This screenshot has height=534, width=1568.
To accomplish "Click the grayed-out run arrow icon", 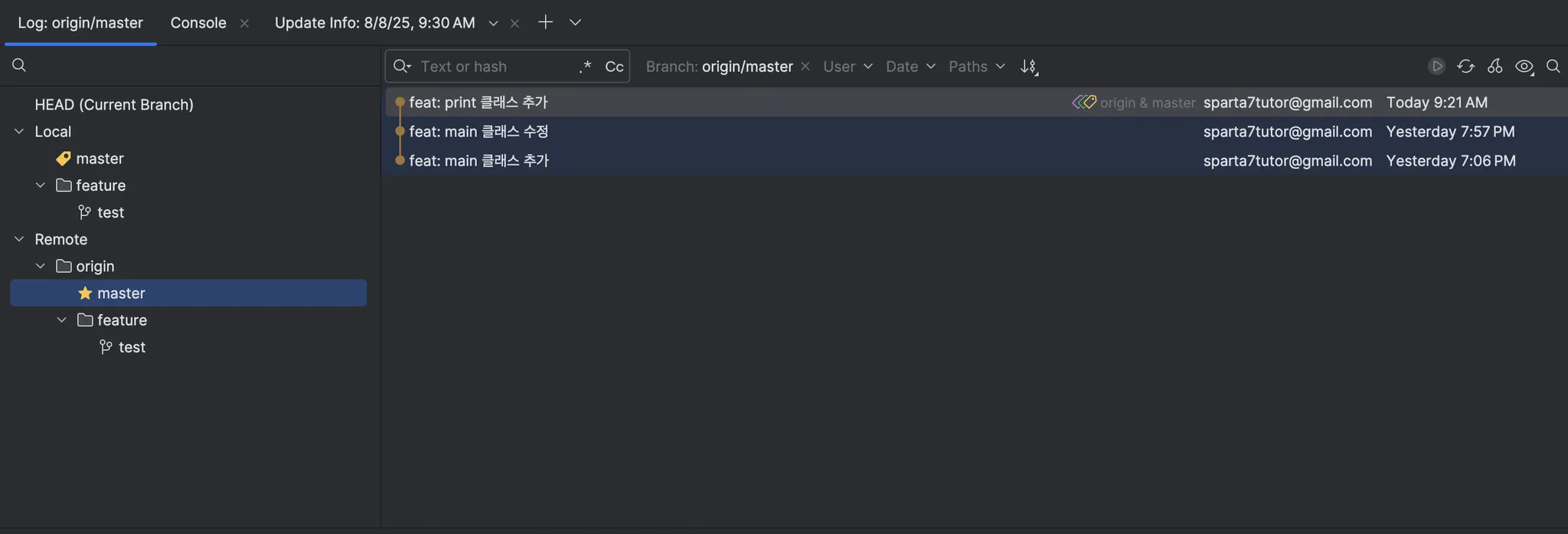I will (x=1436, y=67).
